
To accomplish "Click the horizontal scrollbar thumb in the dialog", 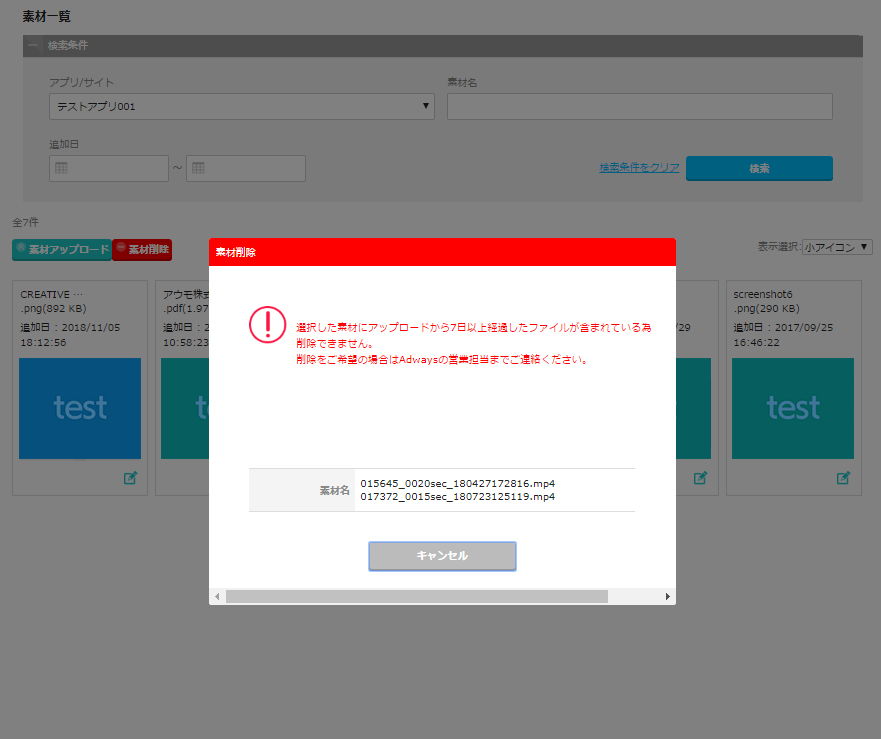I will (x=416, y=596).
